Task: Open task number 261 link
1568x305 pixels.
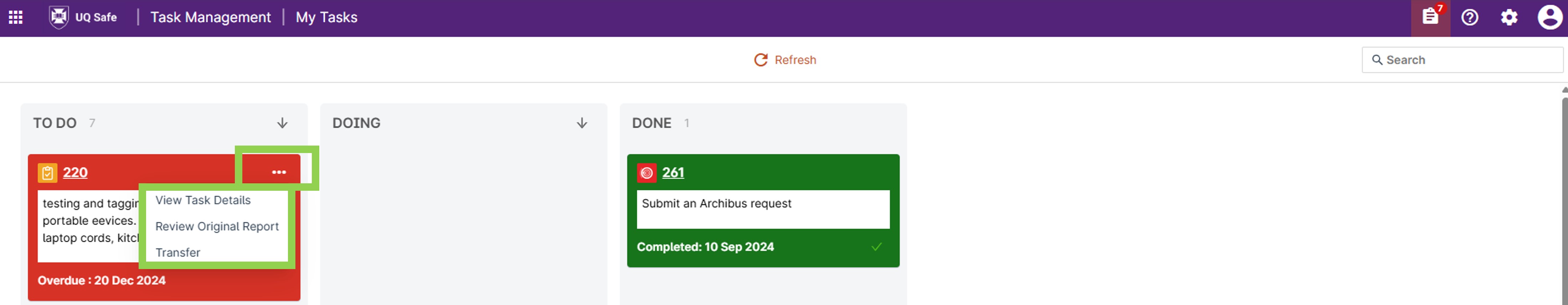Action: click(x=673, y=173)
